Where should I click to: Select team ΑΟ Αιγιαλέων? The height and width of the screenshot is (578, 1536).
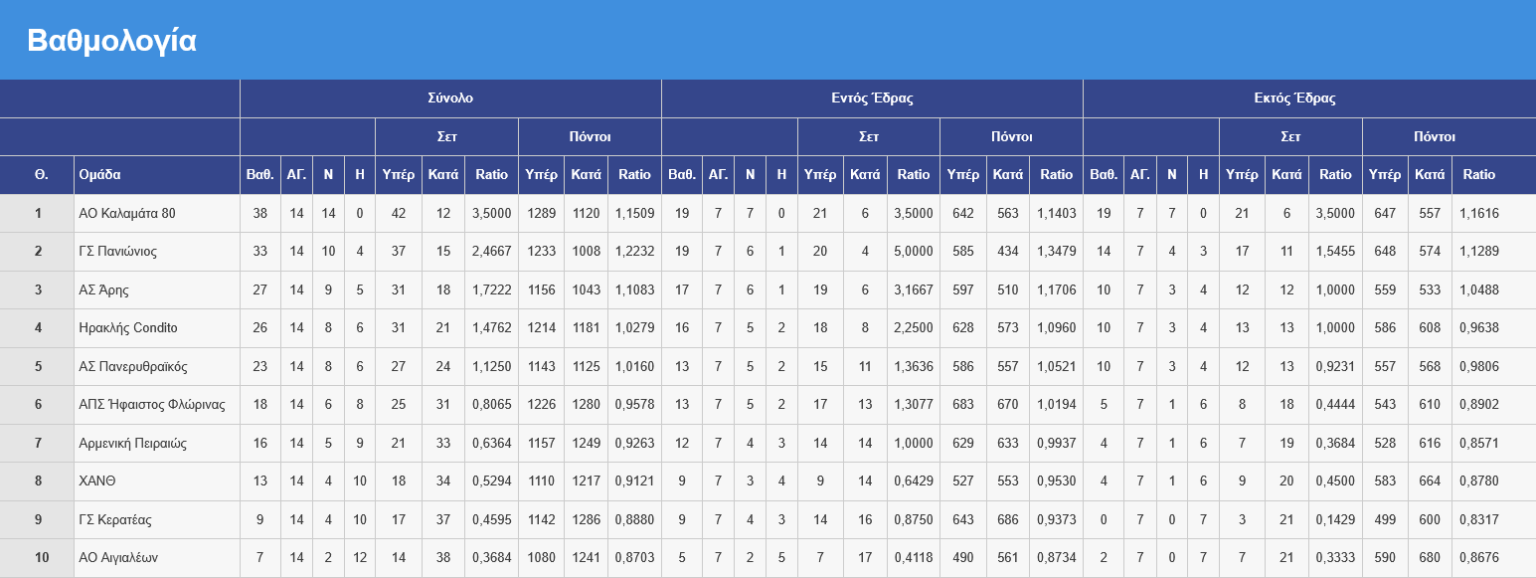[118, 558]
